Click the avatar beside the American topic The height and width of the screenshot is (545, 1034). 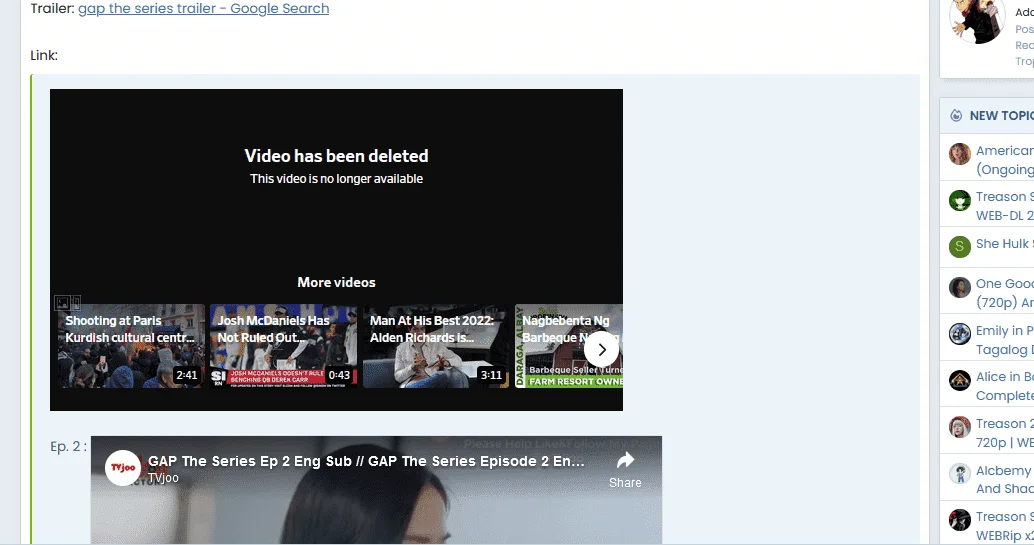(959, 154)
